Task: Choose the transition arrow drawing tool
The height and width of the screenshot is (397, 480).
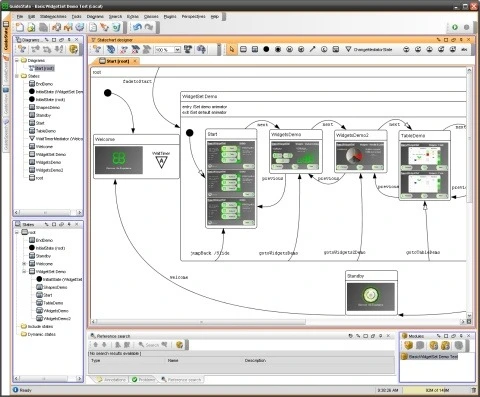Action: (x=312, y=49)
